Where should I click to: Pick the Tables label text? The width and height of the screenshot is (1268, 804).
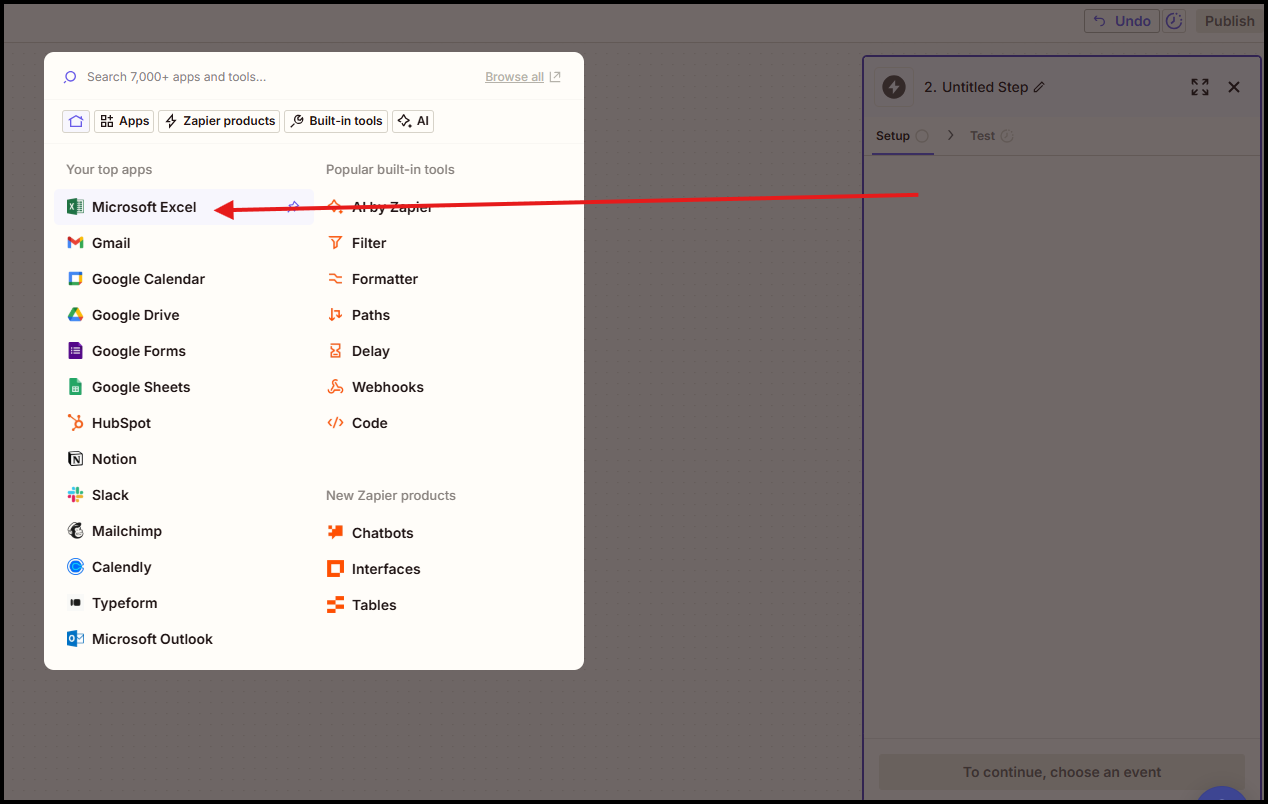click(x=374, y=605)
